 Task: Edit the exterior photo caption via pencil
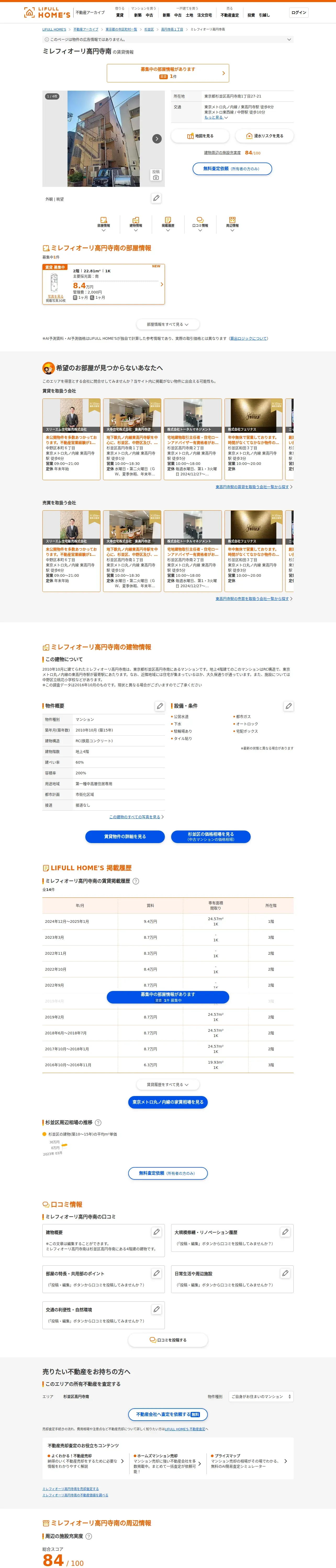point(156,198)
